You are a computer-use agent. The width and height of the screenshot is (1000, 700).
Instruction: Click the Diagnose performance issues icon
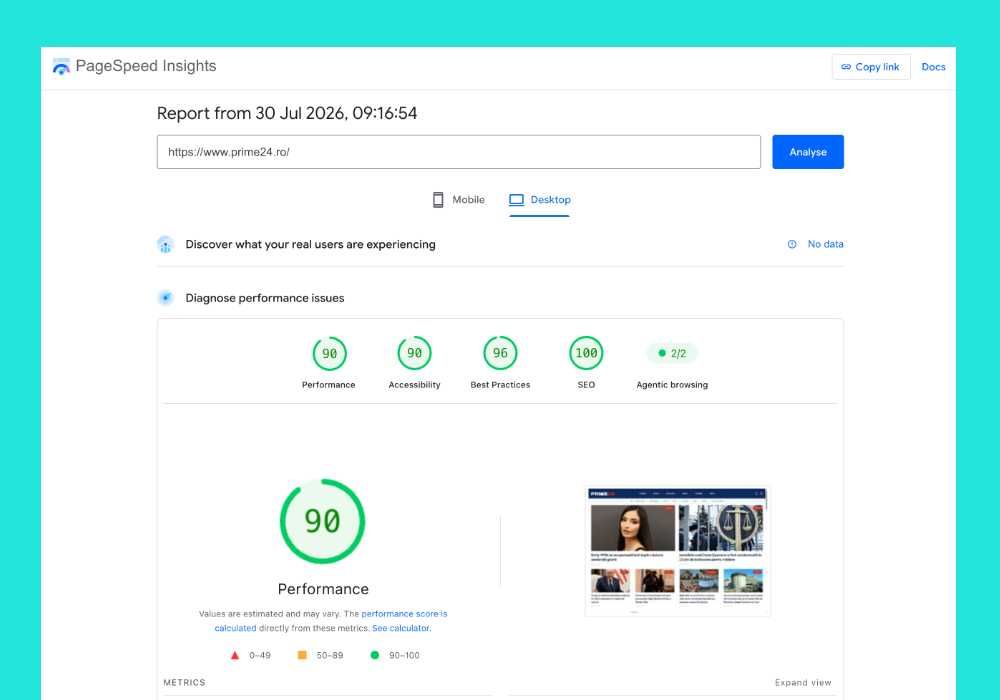pyautogui.click(x=165, y=298)
